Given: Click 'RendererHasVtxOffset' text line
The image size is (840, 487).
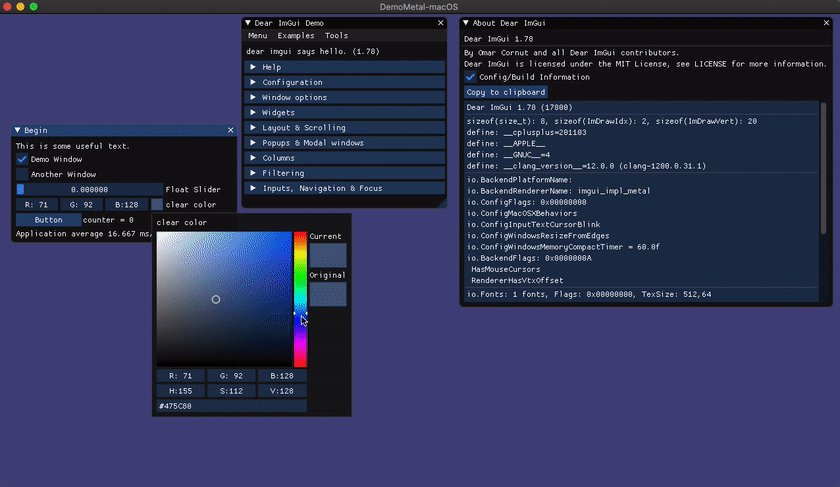Looking at the screenshot, I should coord(517,280).
